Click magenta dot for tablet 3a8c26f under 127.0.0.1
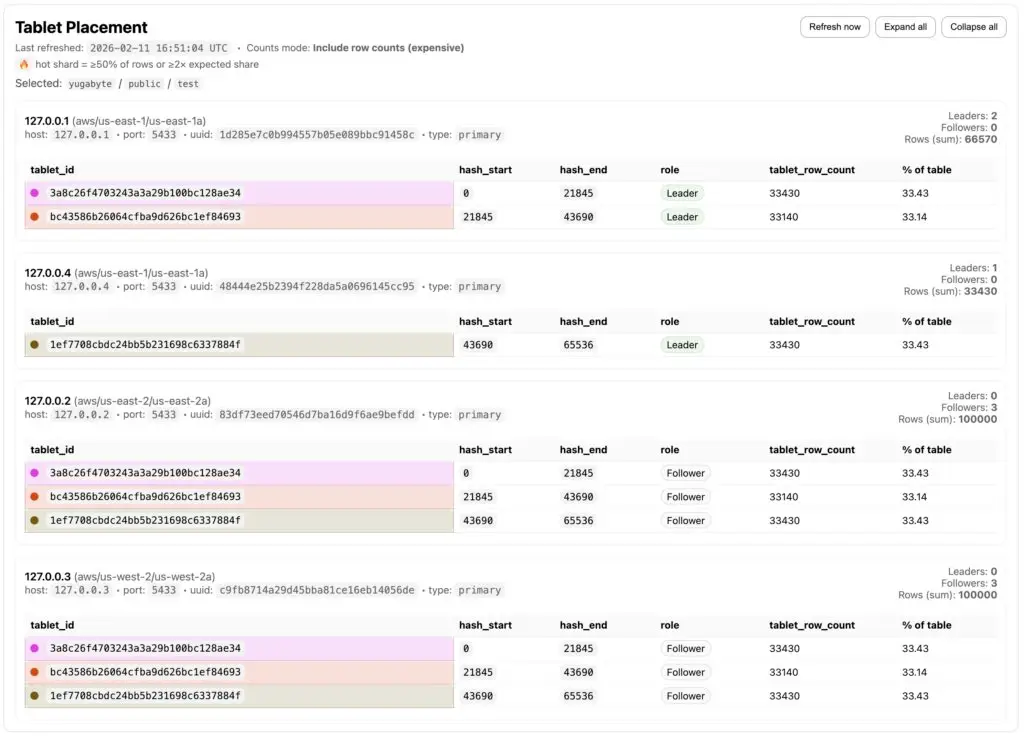Viewport: 1024px width, 738px height. coord(35,193)
